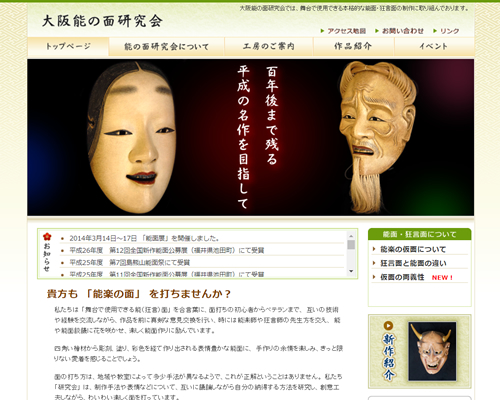Screen dimensions: 500x400
Task: Click the news scrollbar down arrow
Action: point(351,271)
